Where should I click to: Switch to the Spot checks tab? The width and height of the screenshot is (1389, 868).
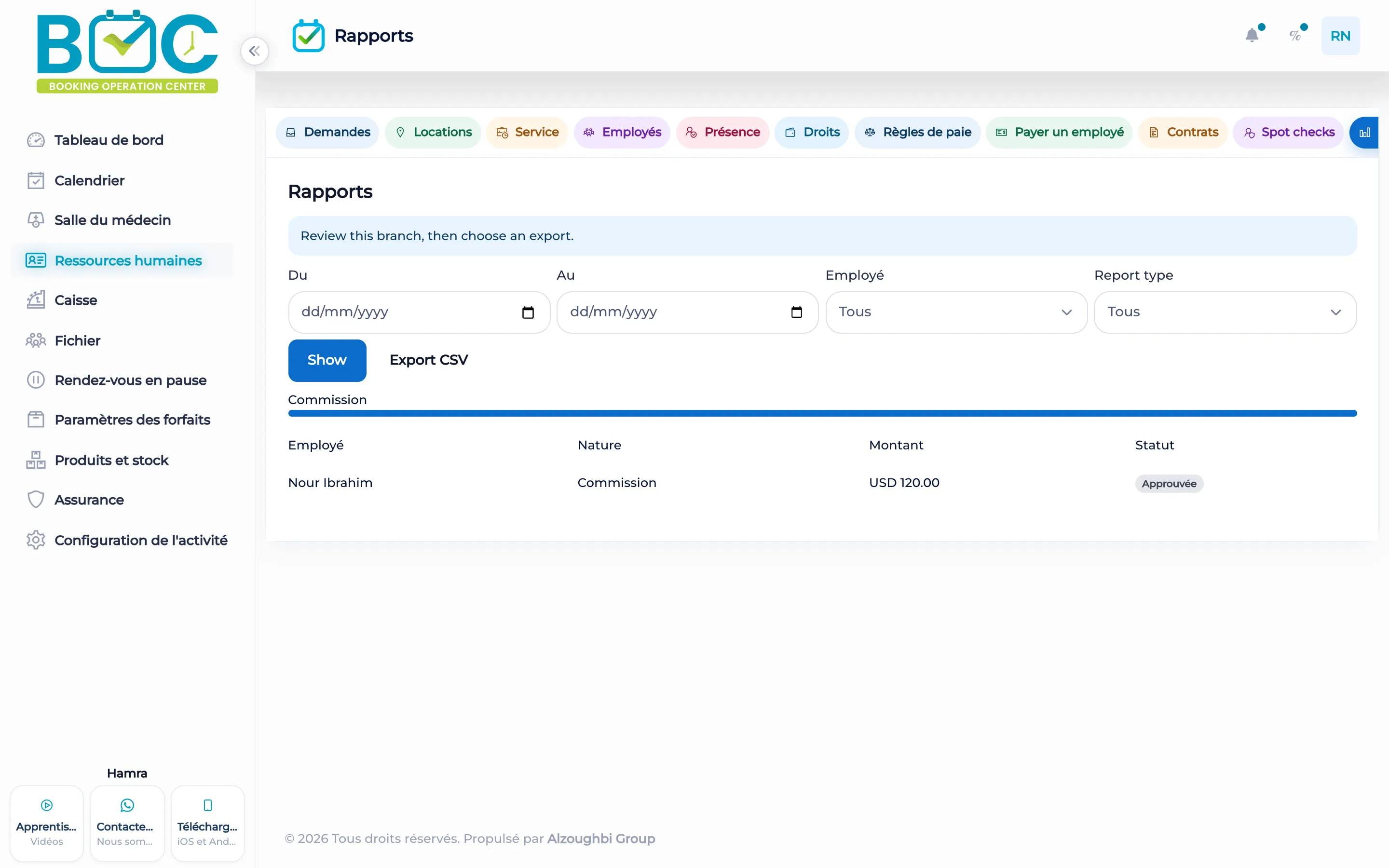(x=1288, y=133)
